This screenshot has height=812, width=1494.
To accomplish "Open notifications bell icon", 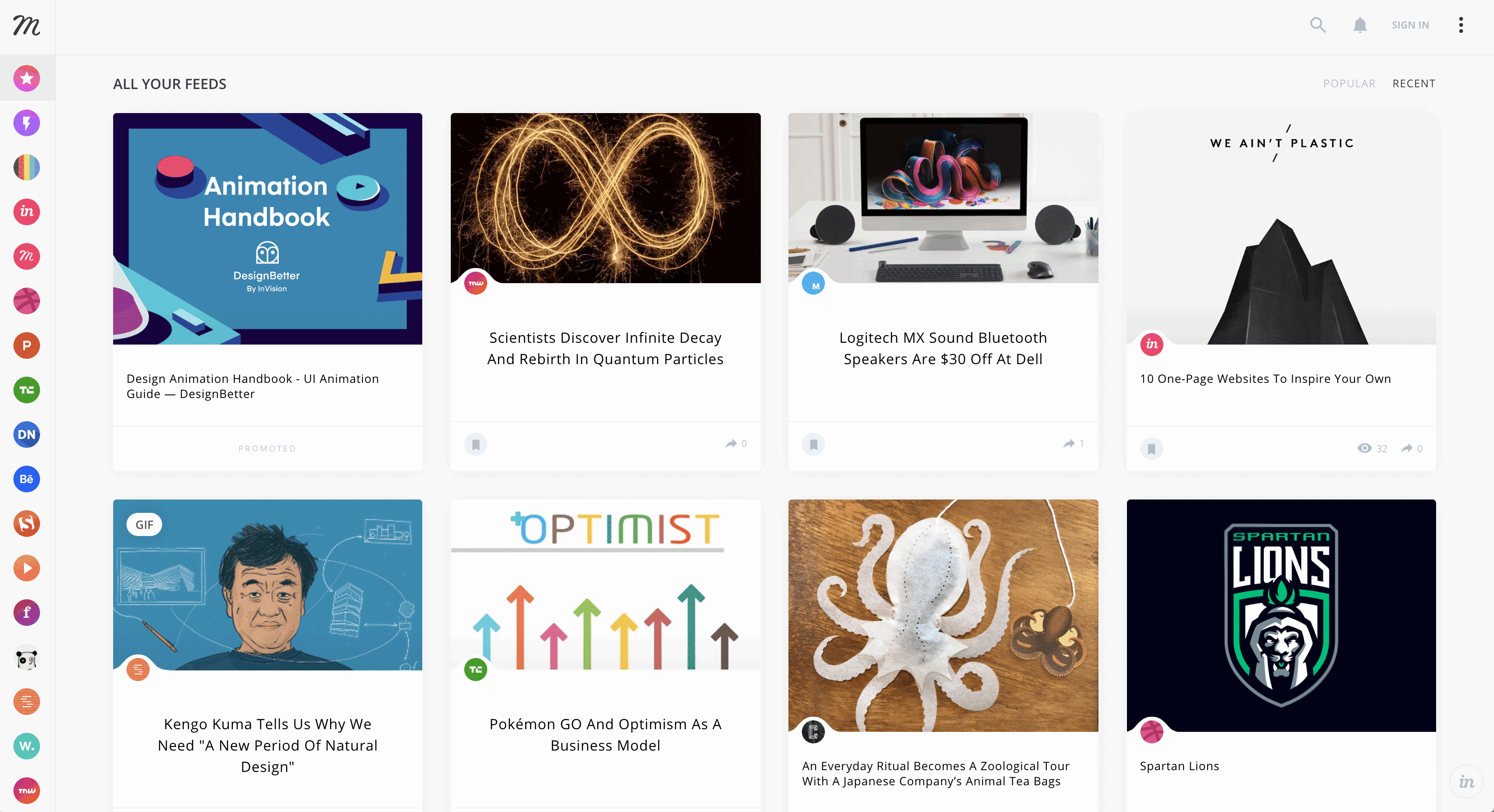I will pos(1360,25).
